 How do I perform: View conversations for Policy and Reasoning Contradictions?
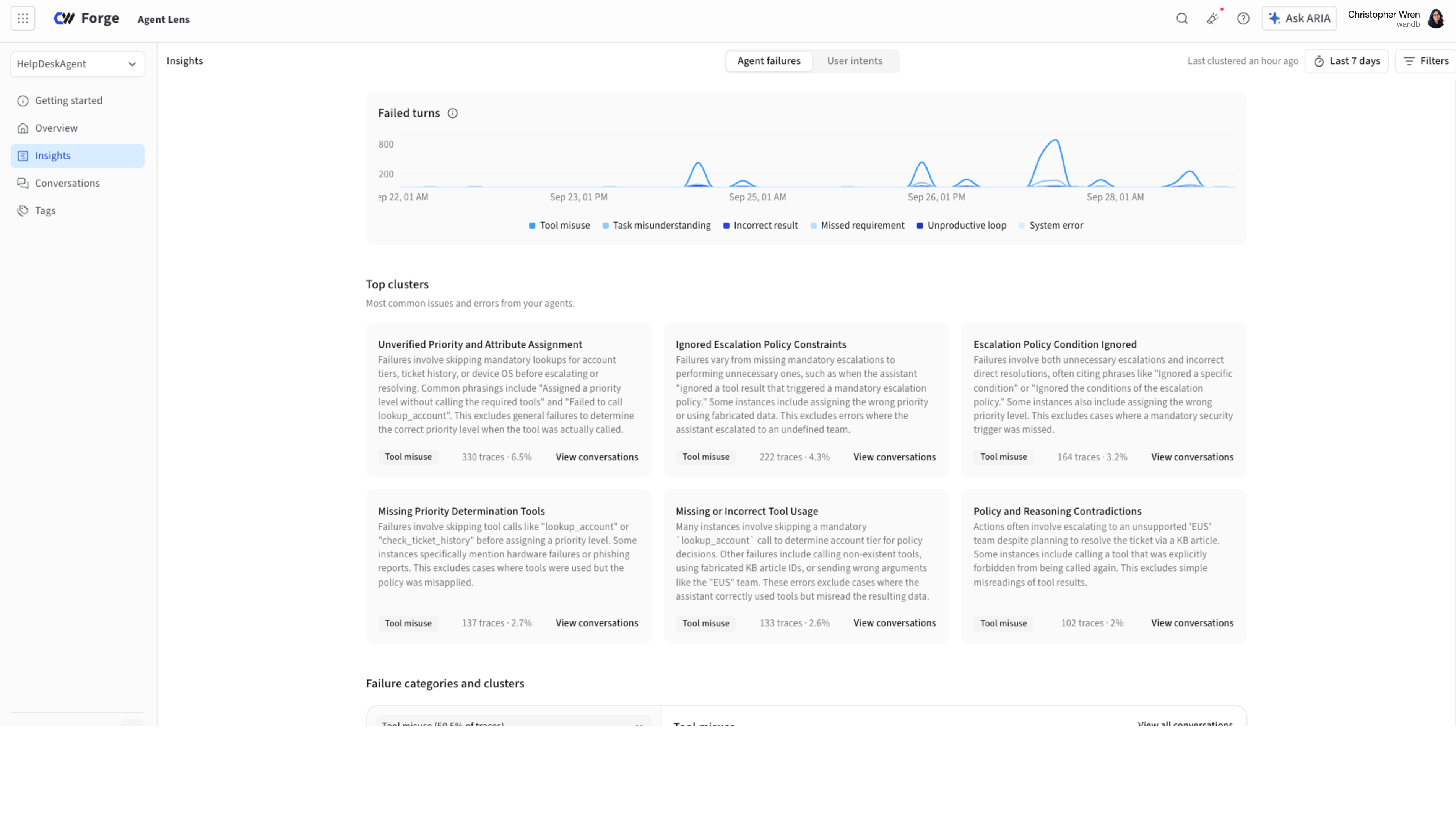tap(1193, 623)
